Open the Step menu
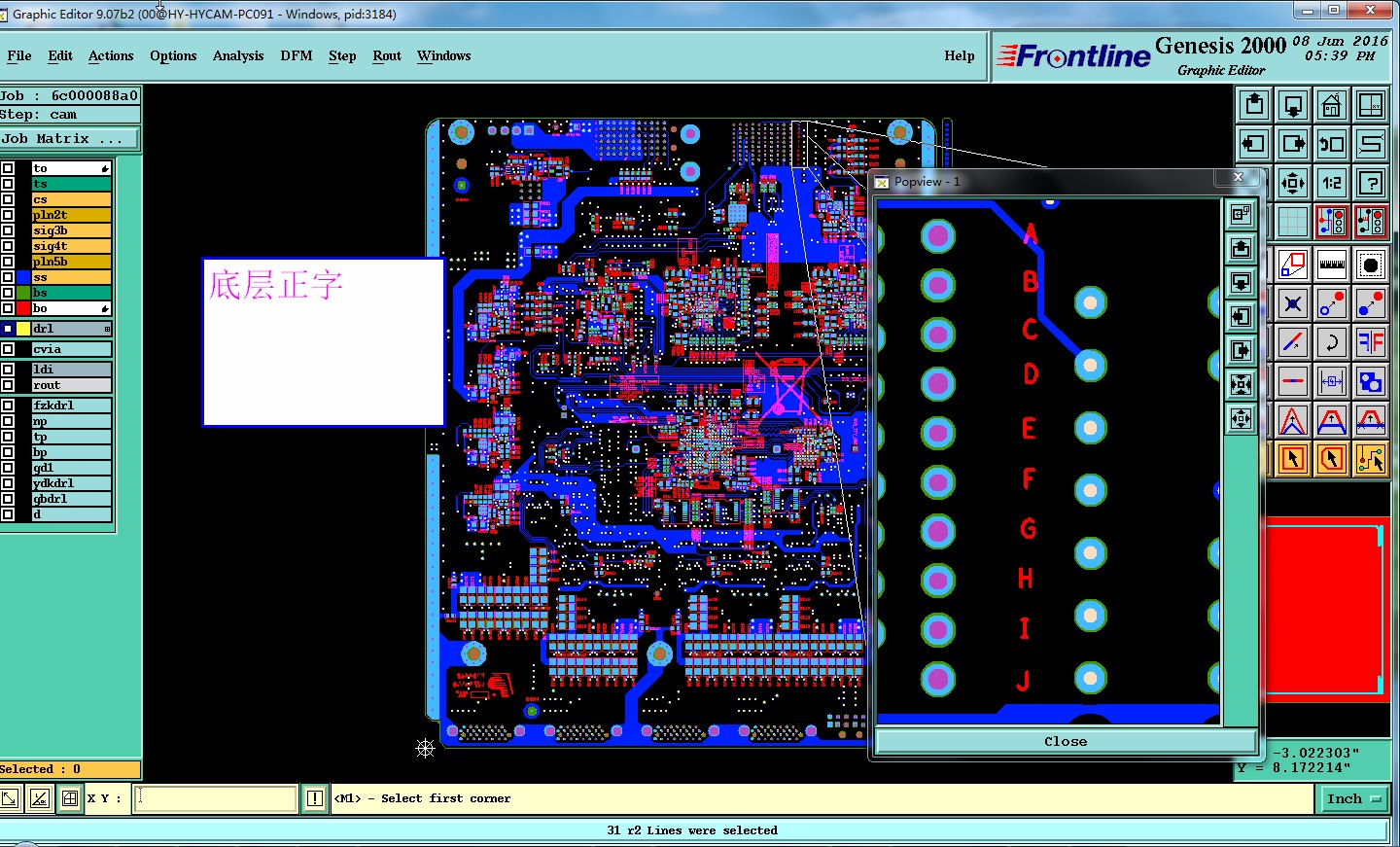1400x847 pixels. coord(342,56)
